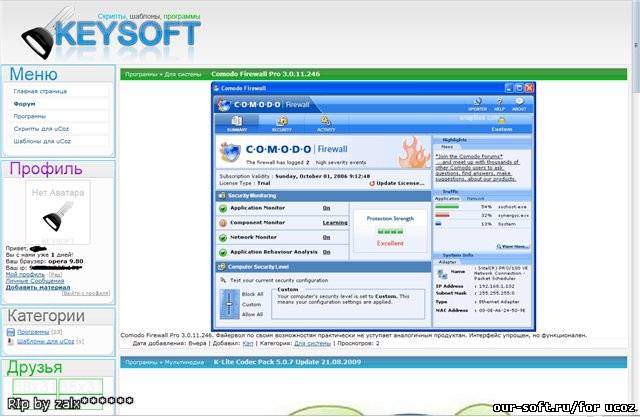Click green check beside Application Behaviour Analysis

(223, 253)
